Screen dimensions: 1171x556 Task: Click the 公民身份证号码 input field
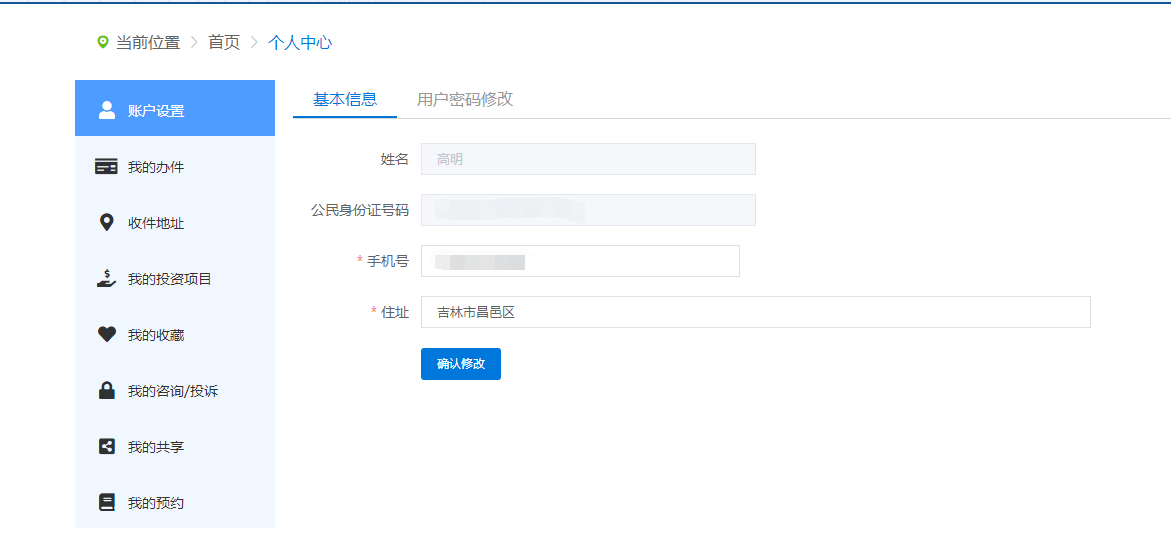coord(588,210)
